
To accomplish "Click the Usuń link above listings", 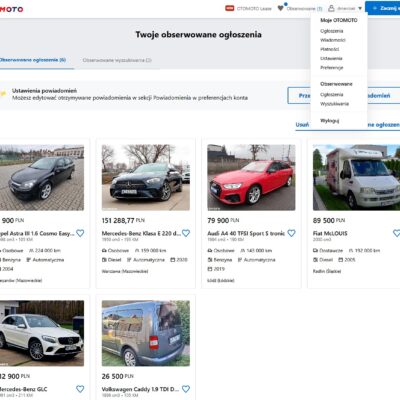I will (302, 125).
